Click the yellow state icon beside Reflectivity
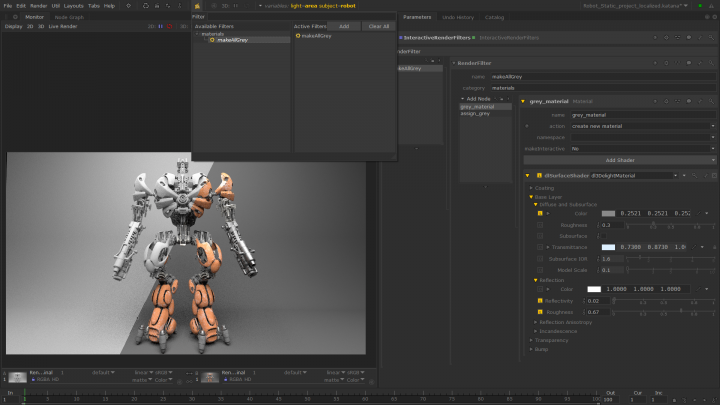Screen dimensions: 720x405 [540, 300]
